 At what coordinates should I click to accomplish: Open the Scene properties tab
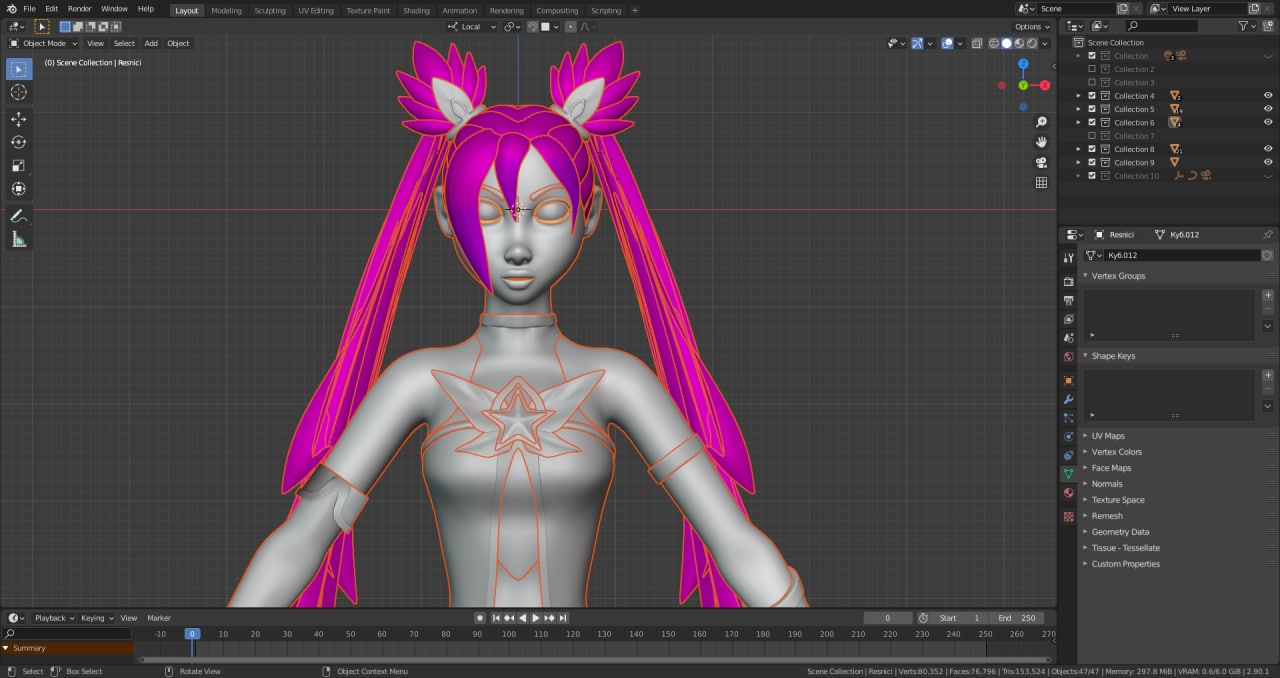point(1068,338)
